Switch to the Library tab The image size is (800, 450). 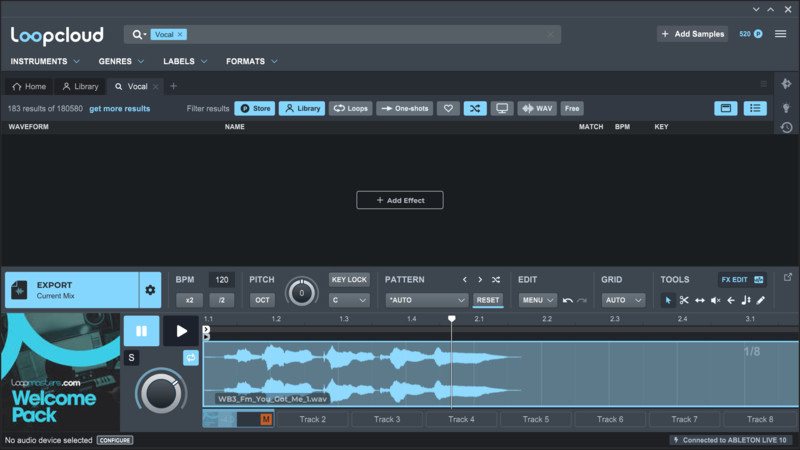(x=80, y=87)
